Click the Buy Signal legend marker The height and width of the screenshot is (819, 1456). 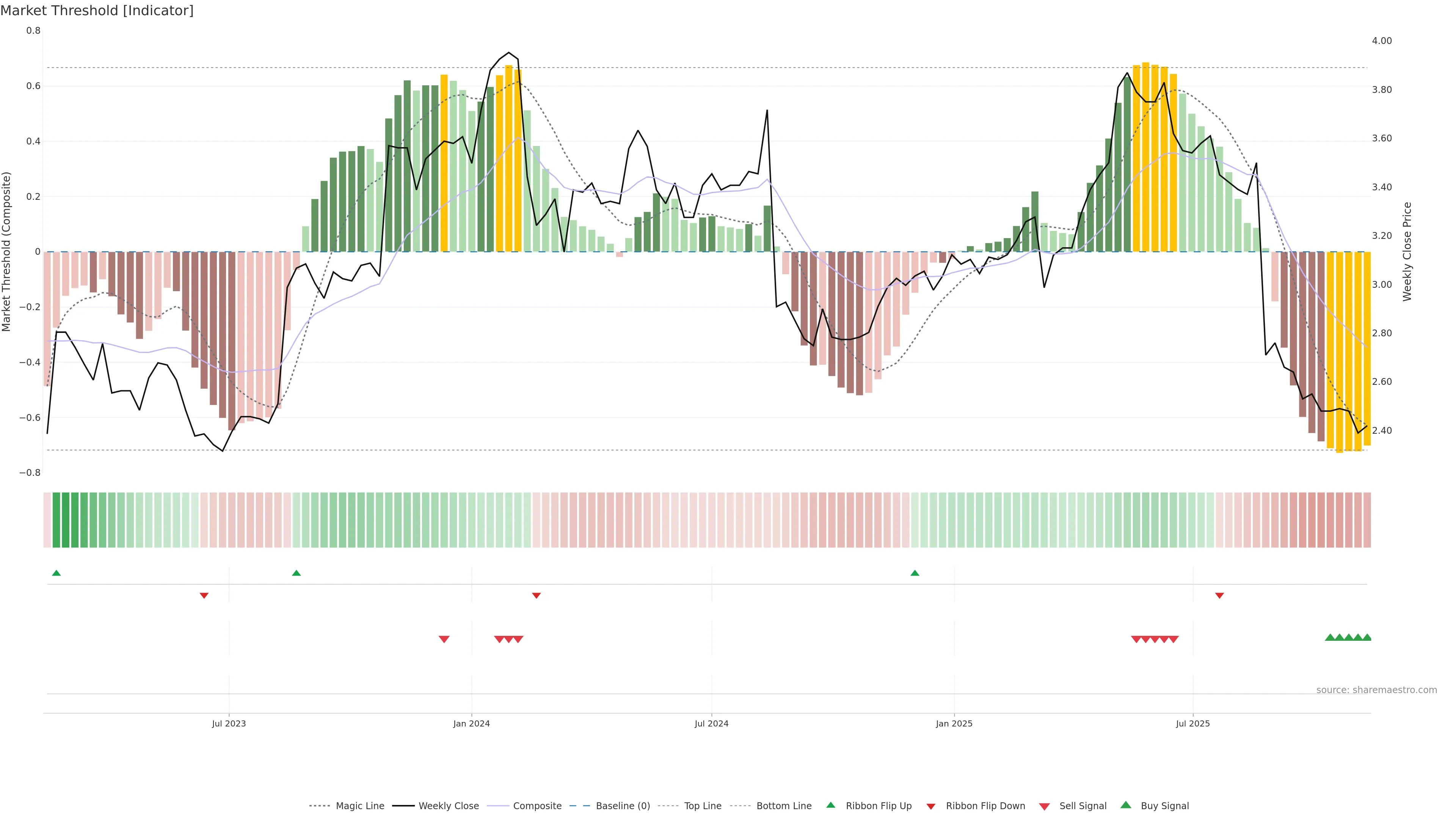1125,805
